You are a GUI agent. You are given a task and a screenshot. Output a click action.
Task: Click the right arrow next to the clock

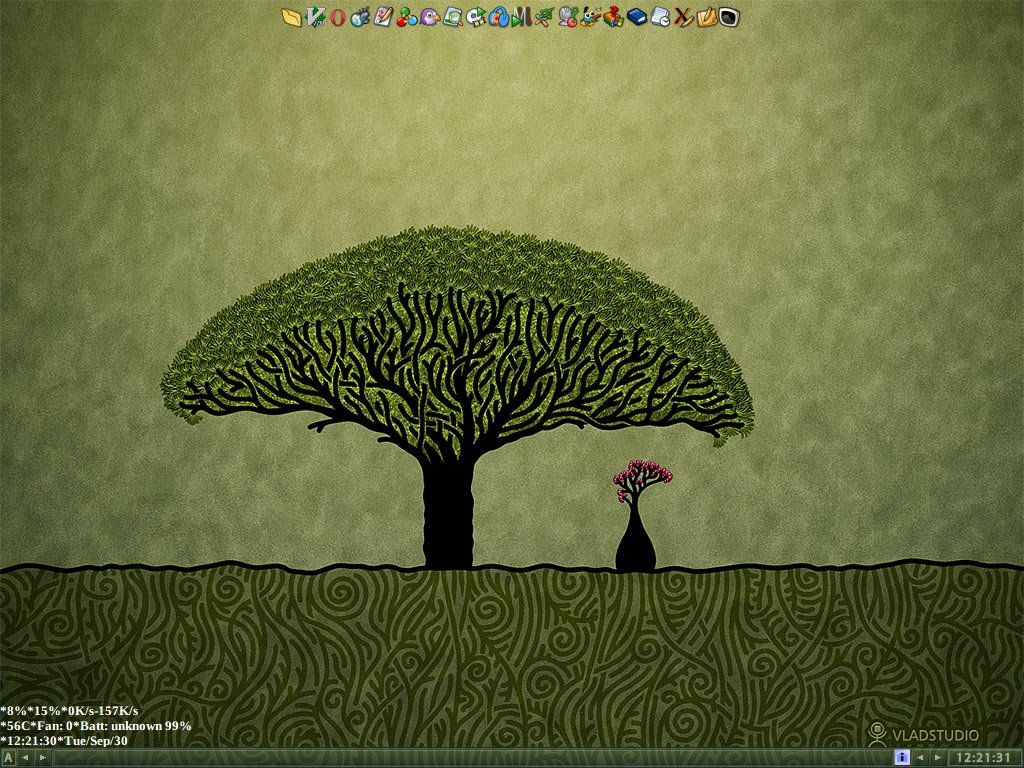click(x=938, y=758)
